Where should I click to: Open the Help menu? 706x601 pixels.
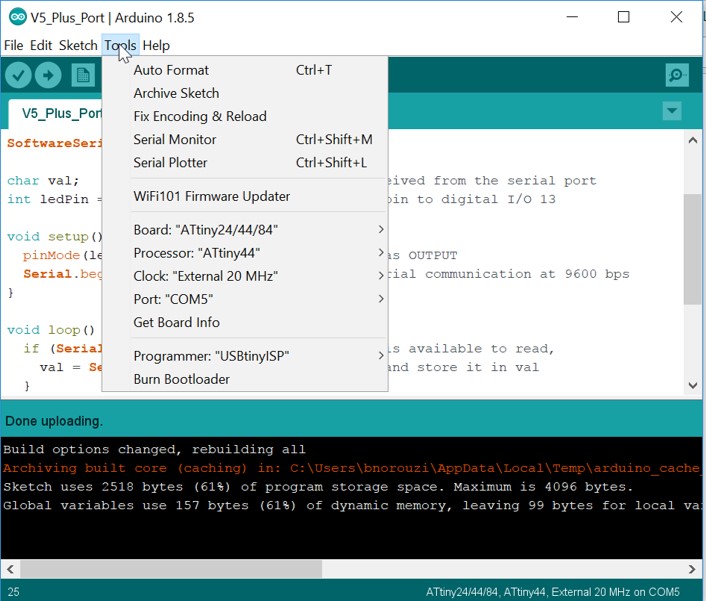point(156,45)
